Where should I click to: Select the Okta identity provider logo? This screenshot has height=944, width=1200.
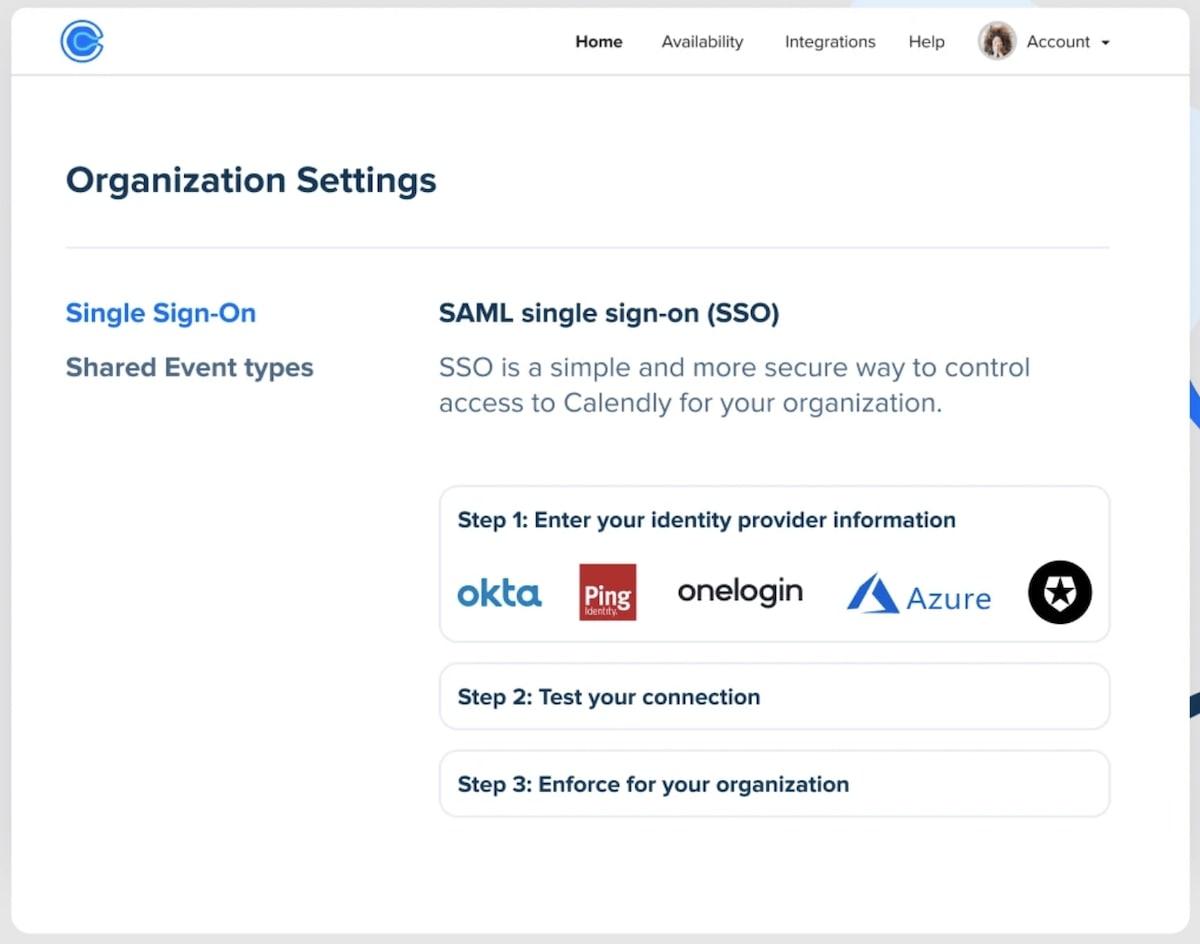(499, 593)
